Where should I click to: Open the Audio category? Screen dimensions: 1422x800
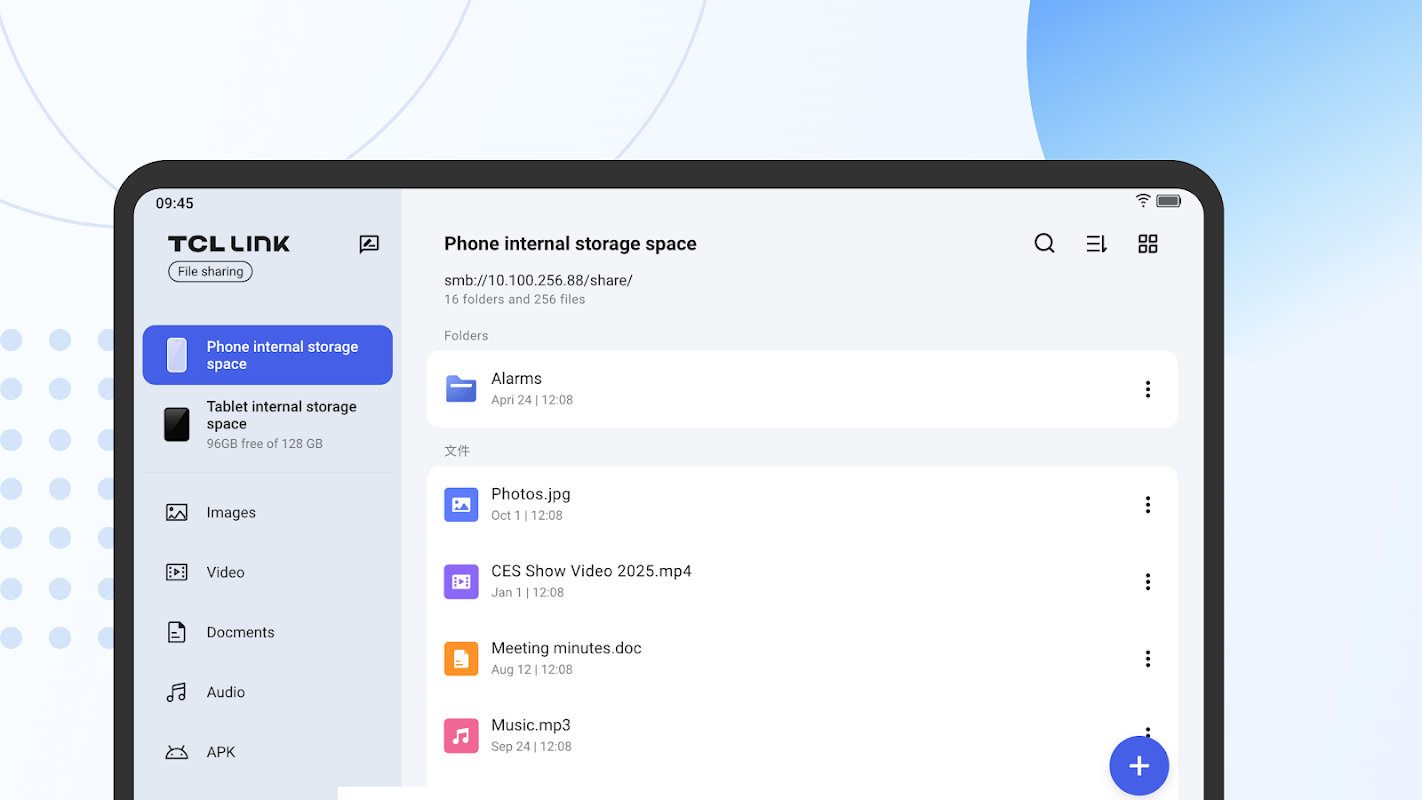268,693
